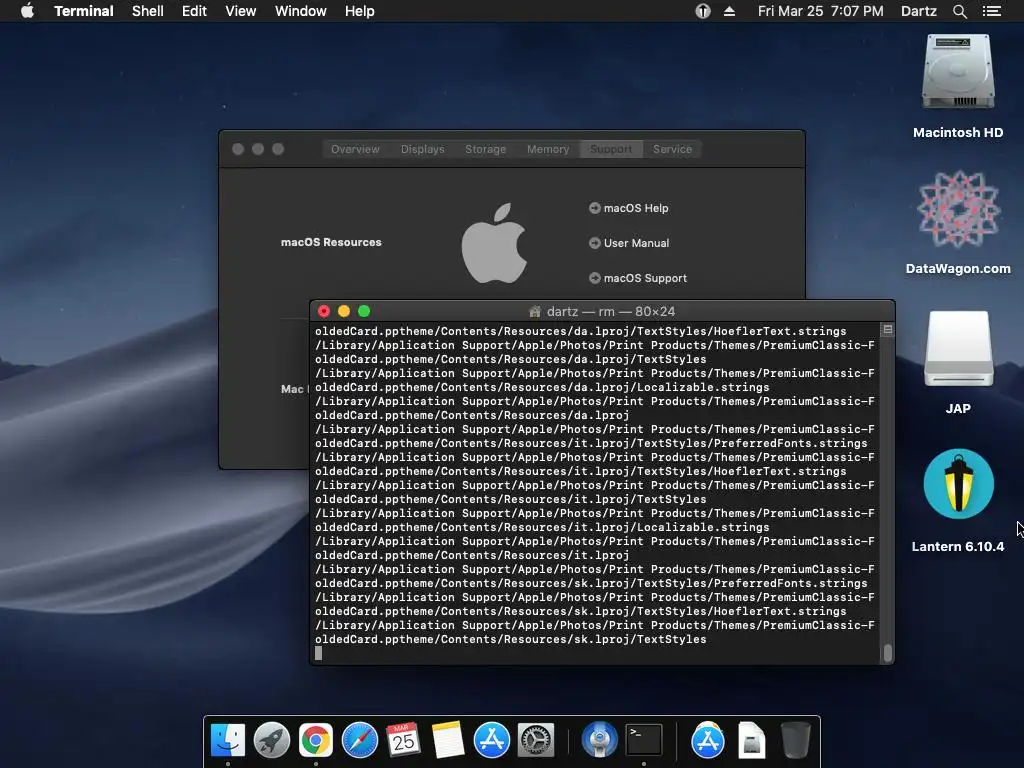Click line ending 'Resources/it.lproj' in Terminal

click(x=472, y=555)
